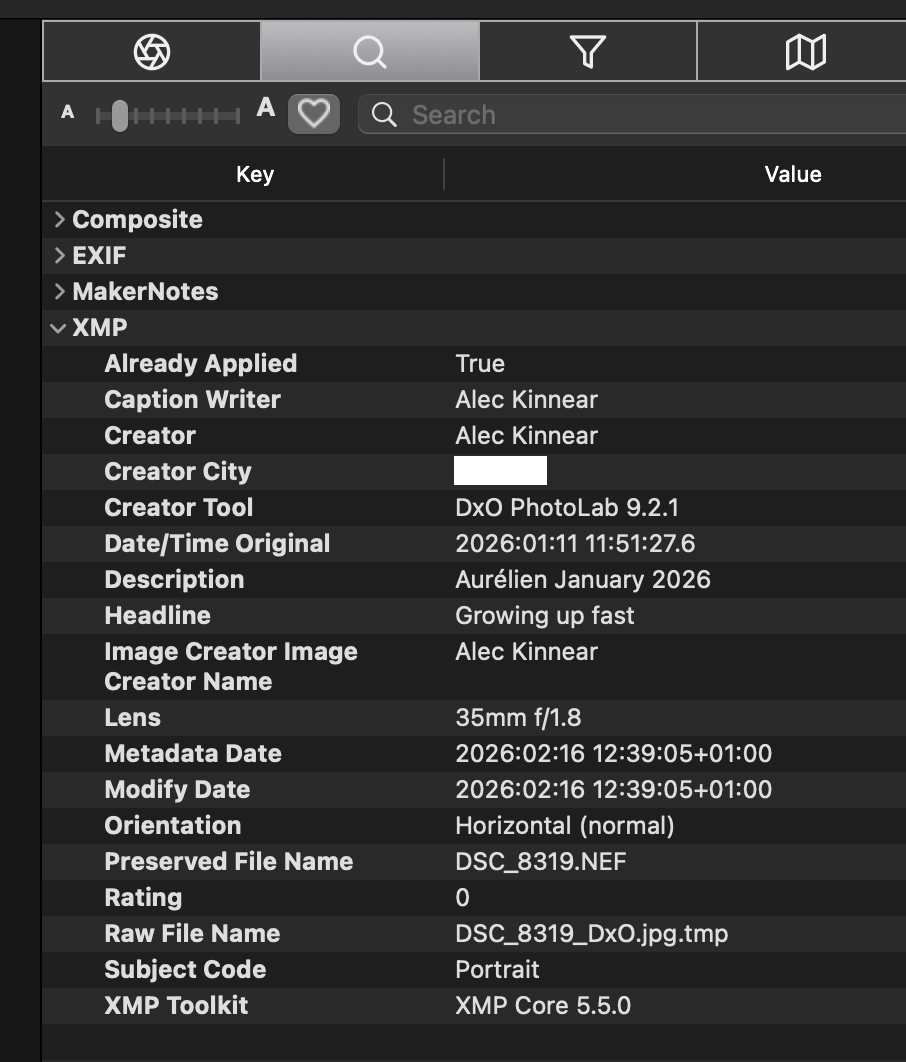Screen dimensions: 906x1062
Task: Click the large A font size icon
Action: (265, 109)
